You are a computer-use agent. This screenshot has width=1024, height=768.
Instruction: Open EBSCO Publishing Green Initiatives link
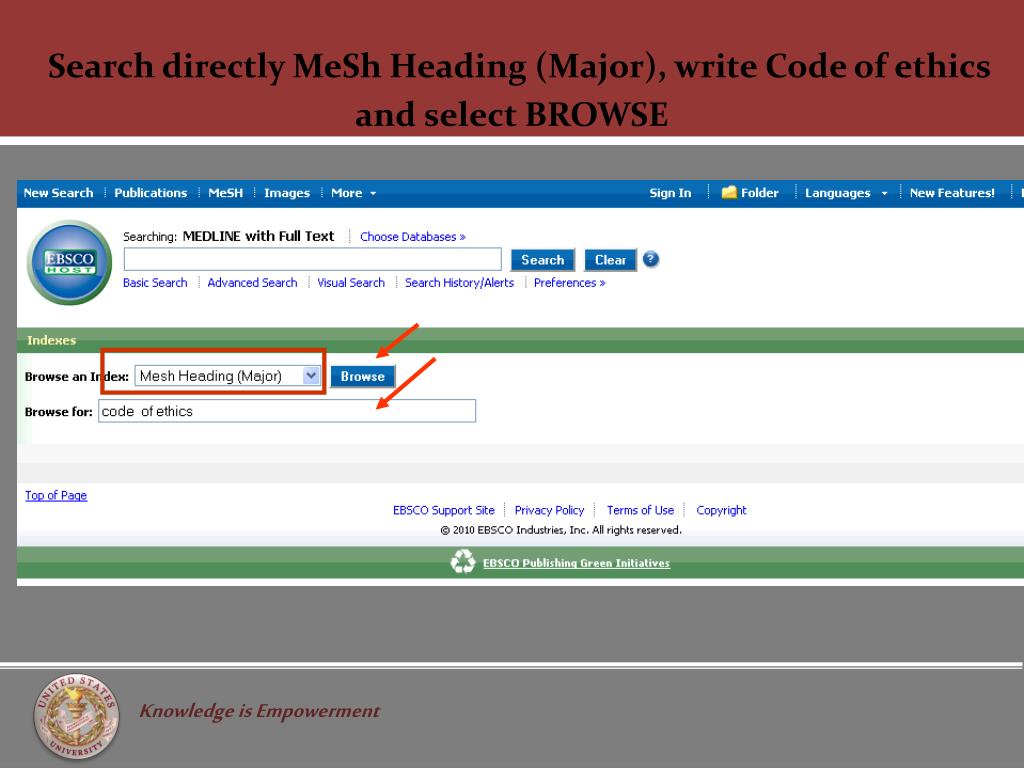(x=576, y=563)
